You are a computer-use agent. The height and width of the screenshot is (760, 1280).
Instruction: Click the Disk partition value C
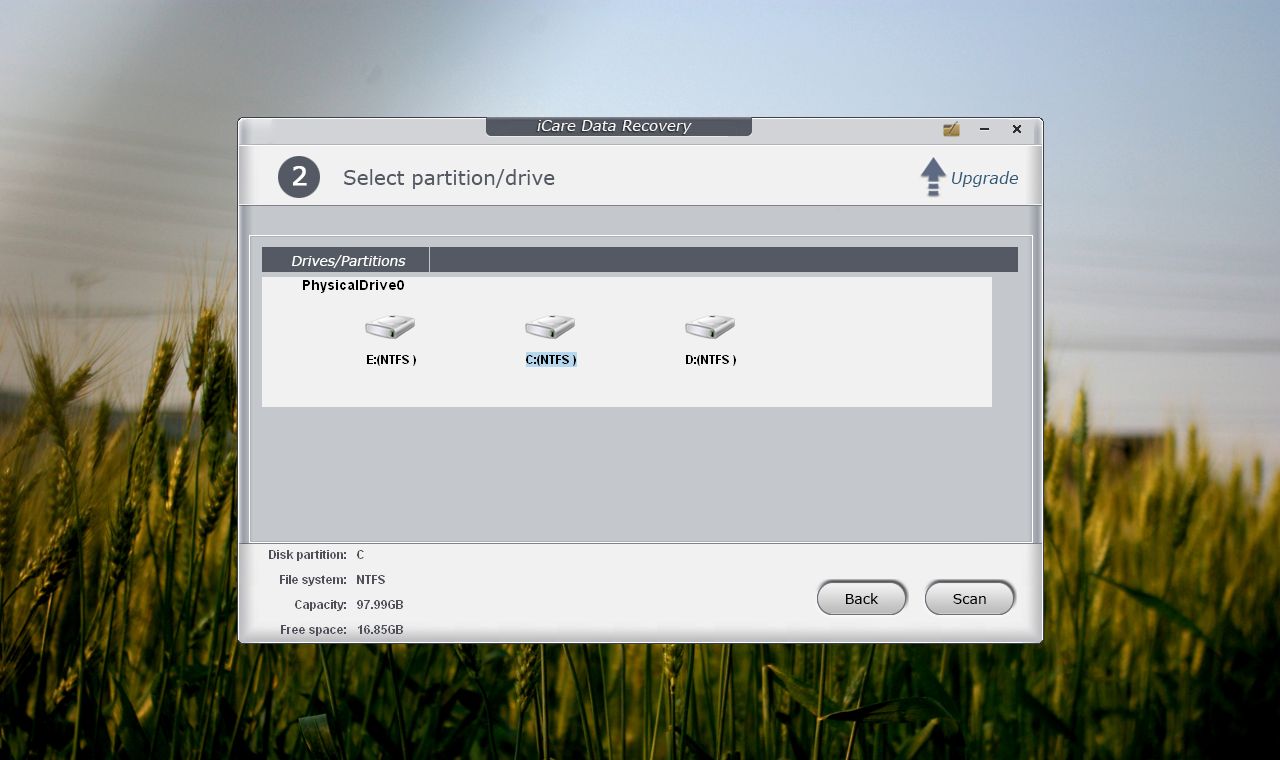pyautogui.click(x=360, y=555)
